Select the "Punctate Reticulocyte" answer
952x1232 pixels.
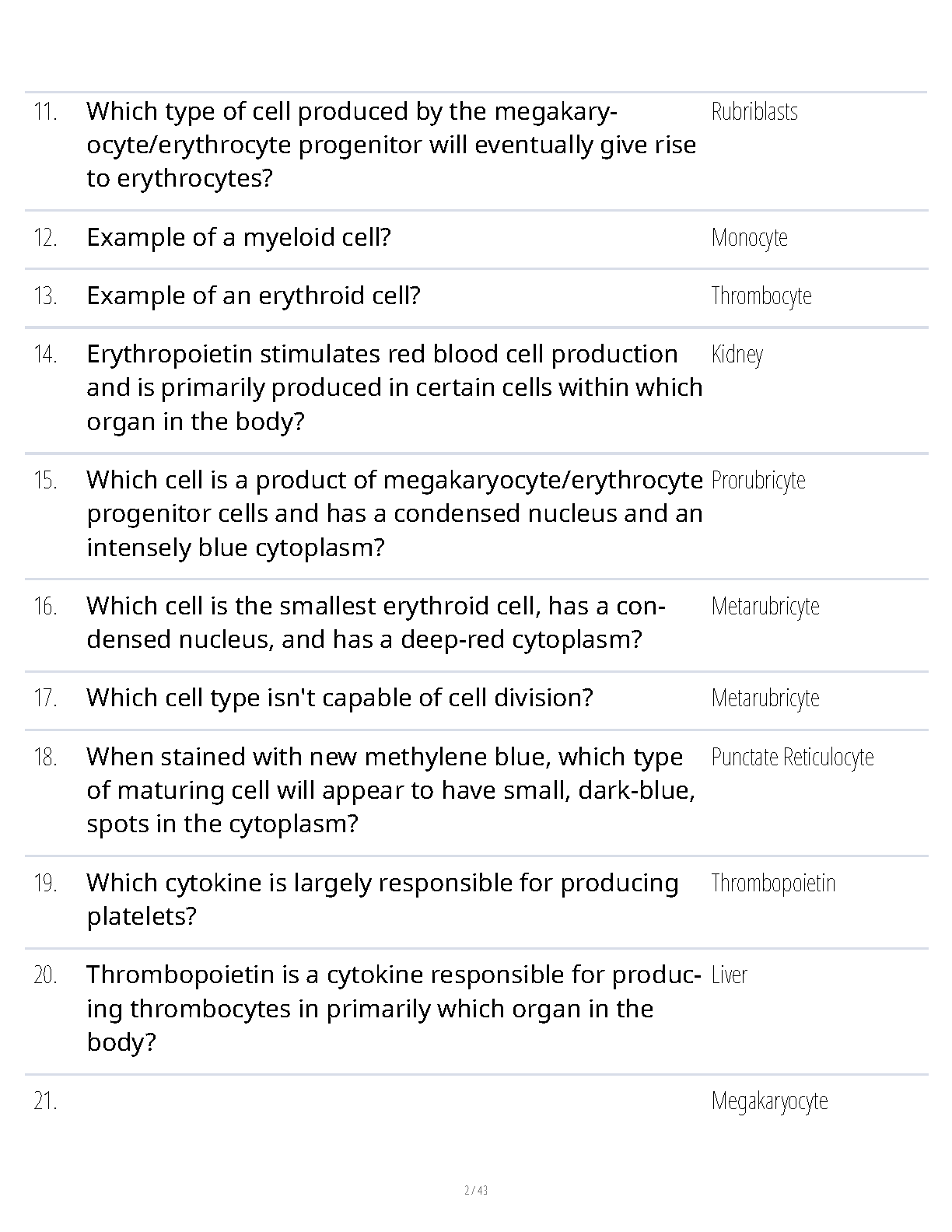point(792,758)
